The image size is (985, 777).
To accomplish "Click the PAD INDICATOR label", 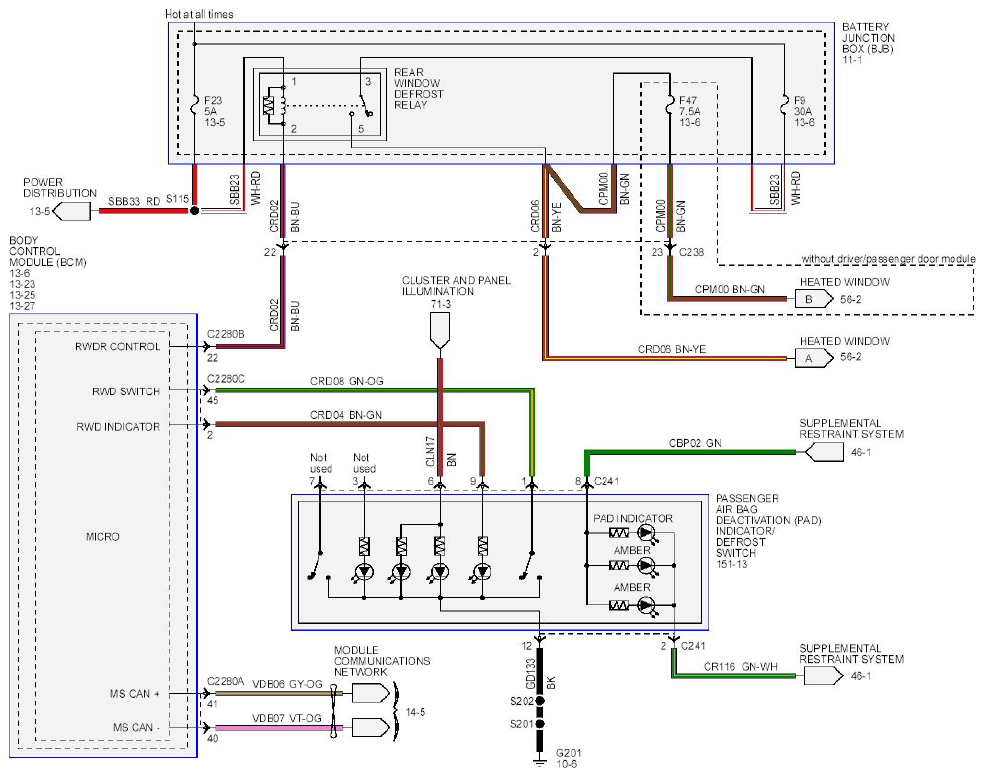I will click(633, 518).
